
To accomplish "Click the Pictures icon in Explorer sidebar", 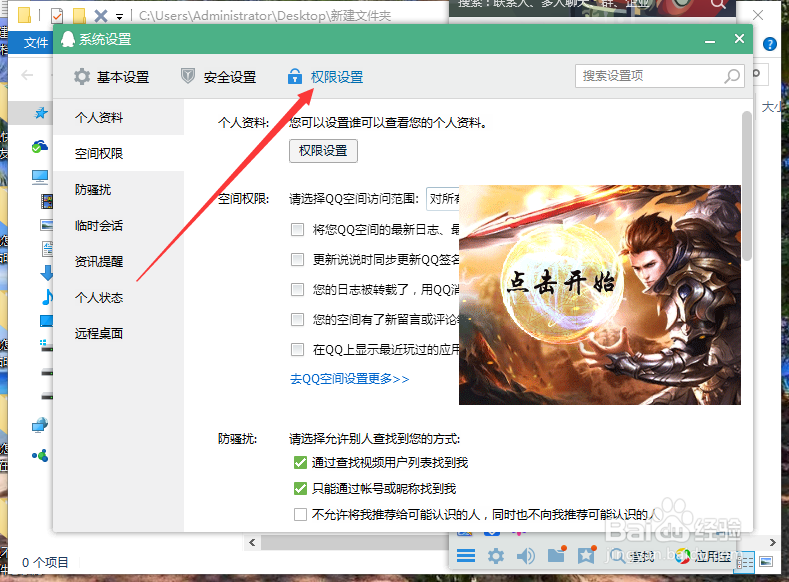I will coord(47,225).
